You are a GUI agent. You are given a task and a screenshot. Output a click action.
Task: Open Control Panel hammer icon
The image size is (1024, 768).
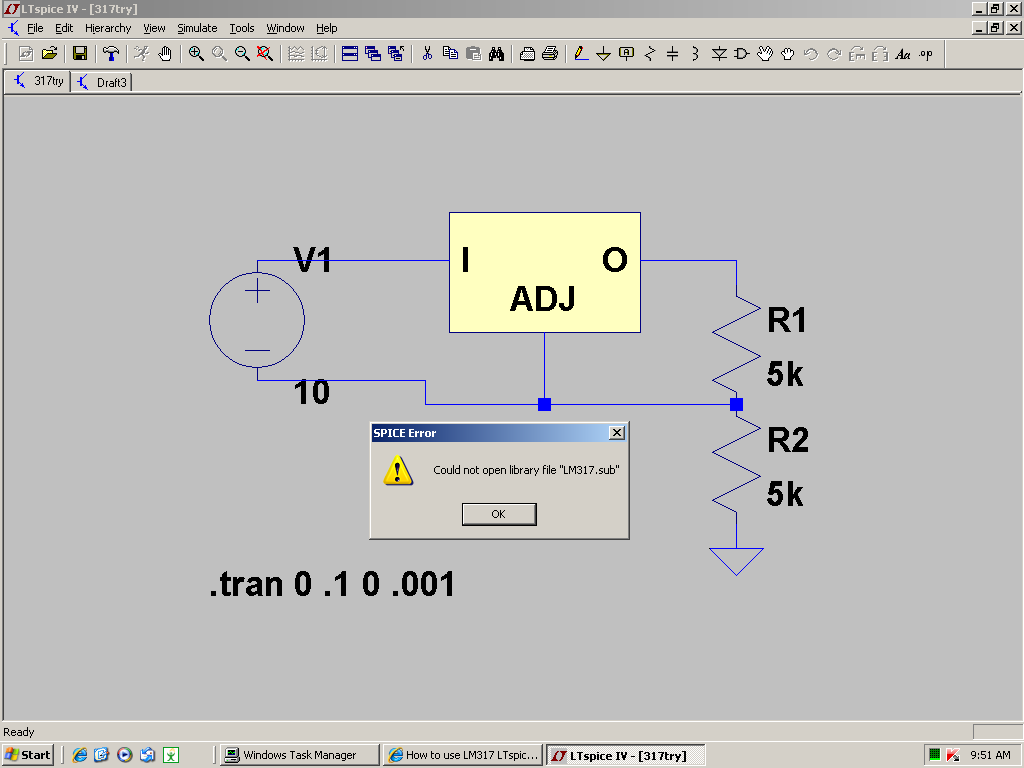[111, 54]
